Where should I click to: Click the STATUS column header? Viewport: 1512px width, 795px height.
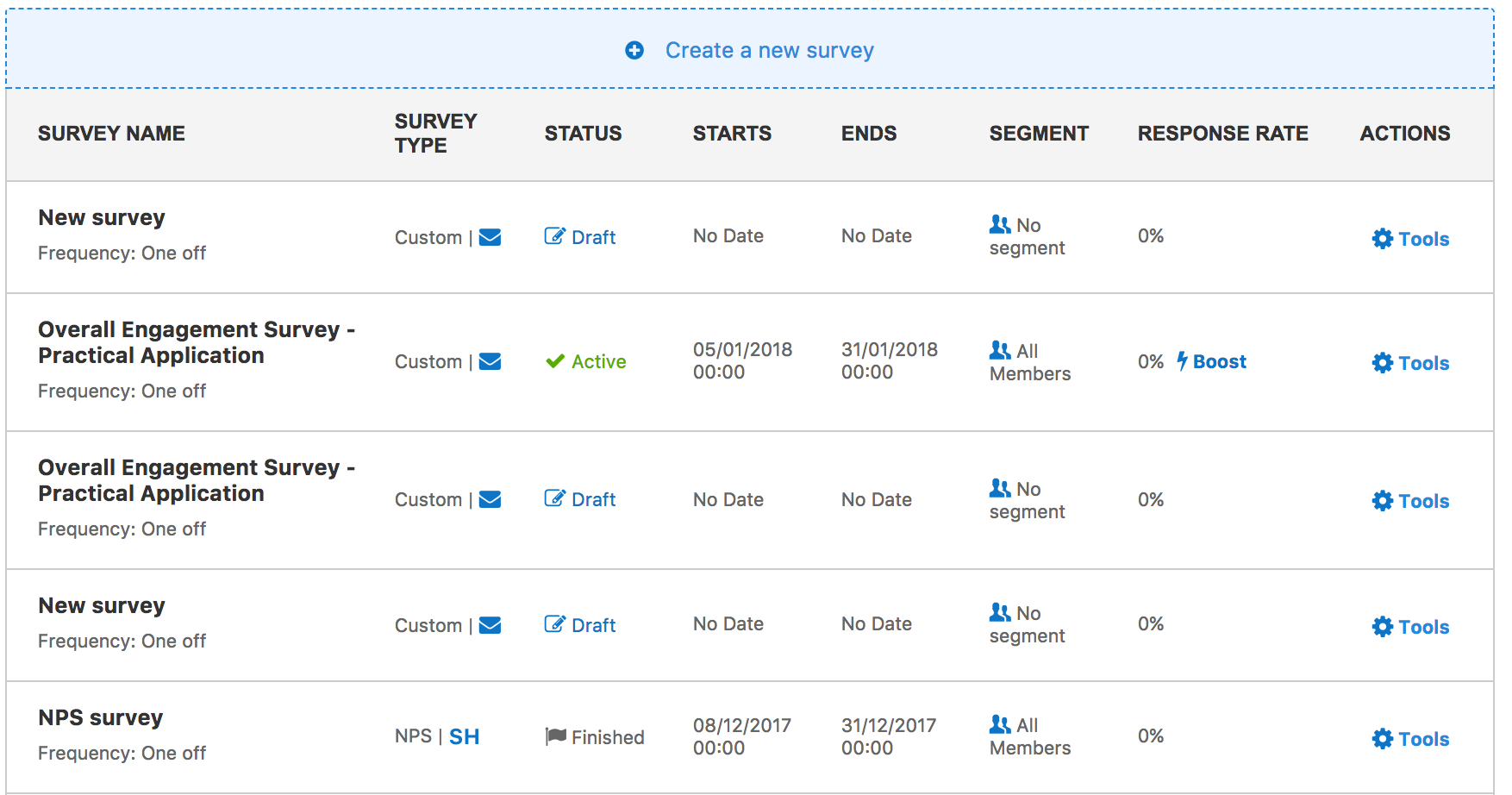pyautogui.click(x=583, y=134)
